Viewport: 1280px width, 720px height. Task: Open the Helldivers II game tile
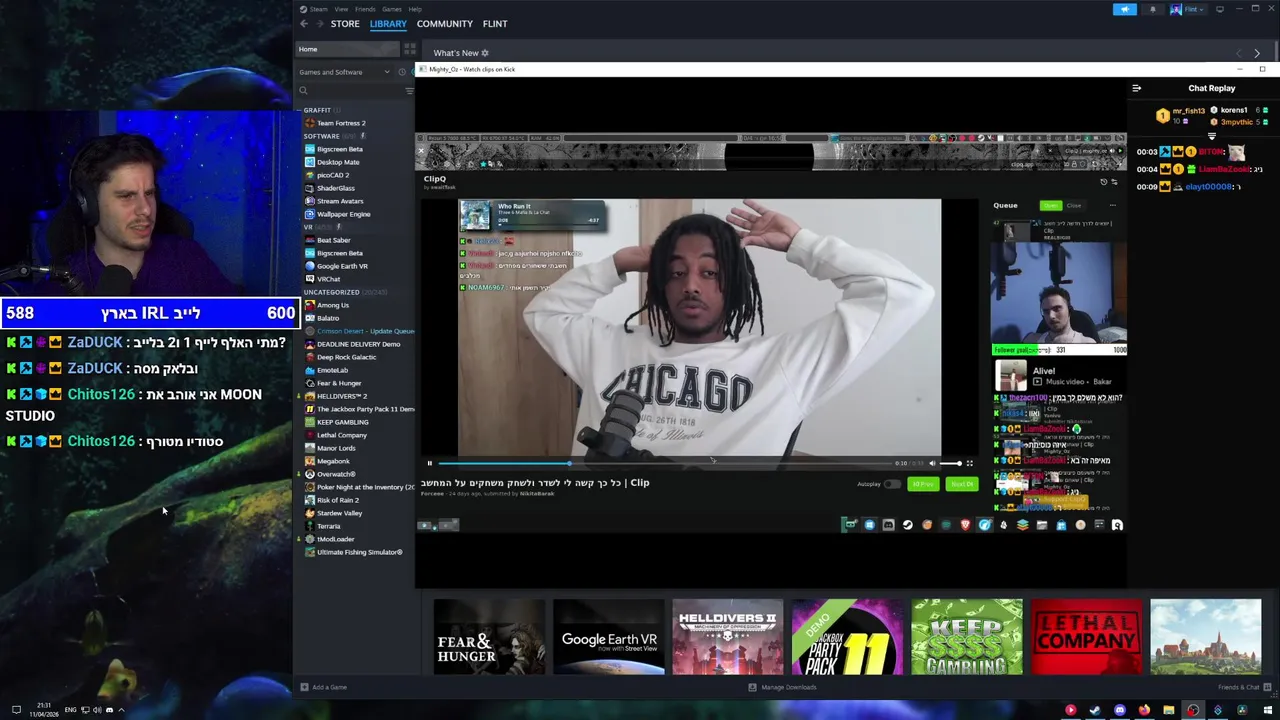pos(728,637)
